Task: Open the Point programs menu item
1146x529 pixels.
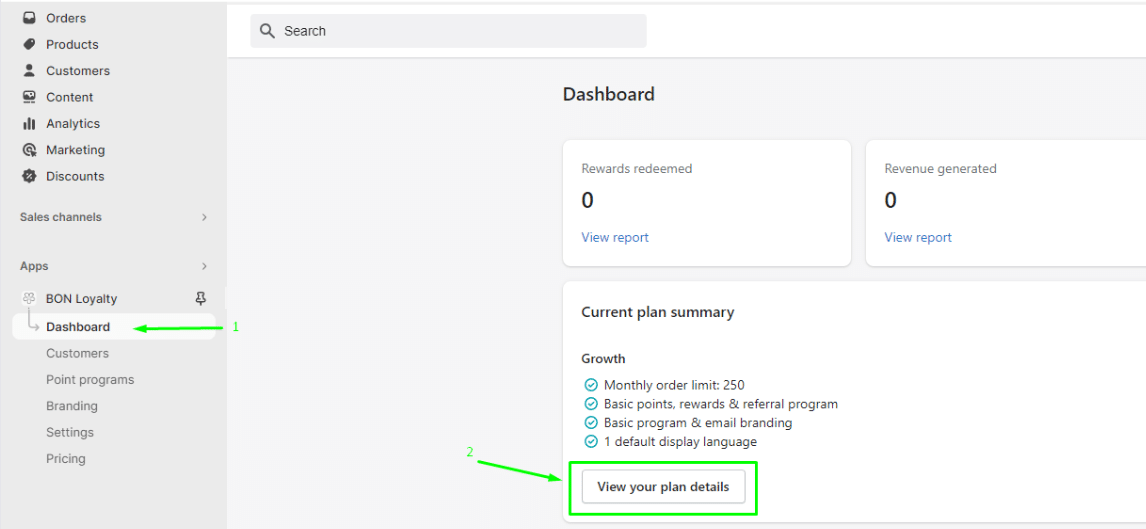Action: 90,380
